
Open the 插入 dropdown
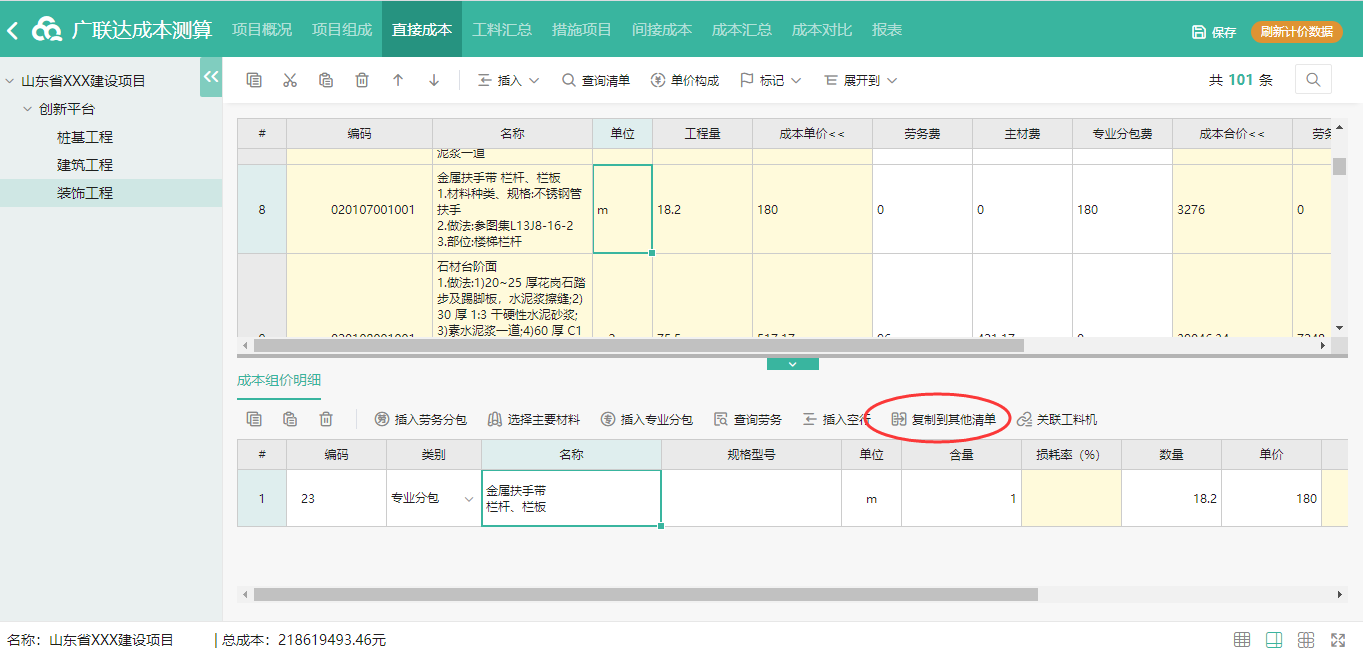point(509,80)
